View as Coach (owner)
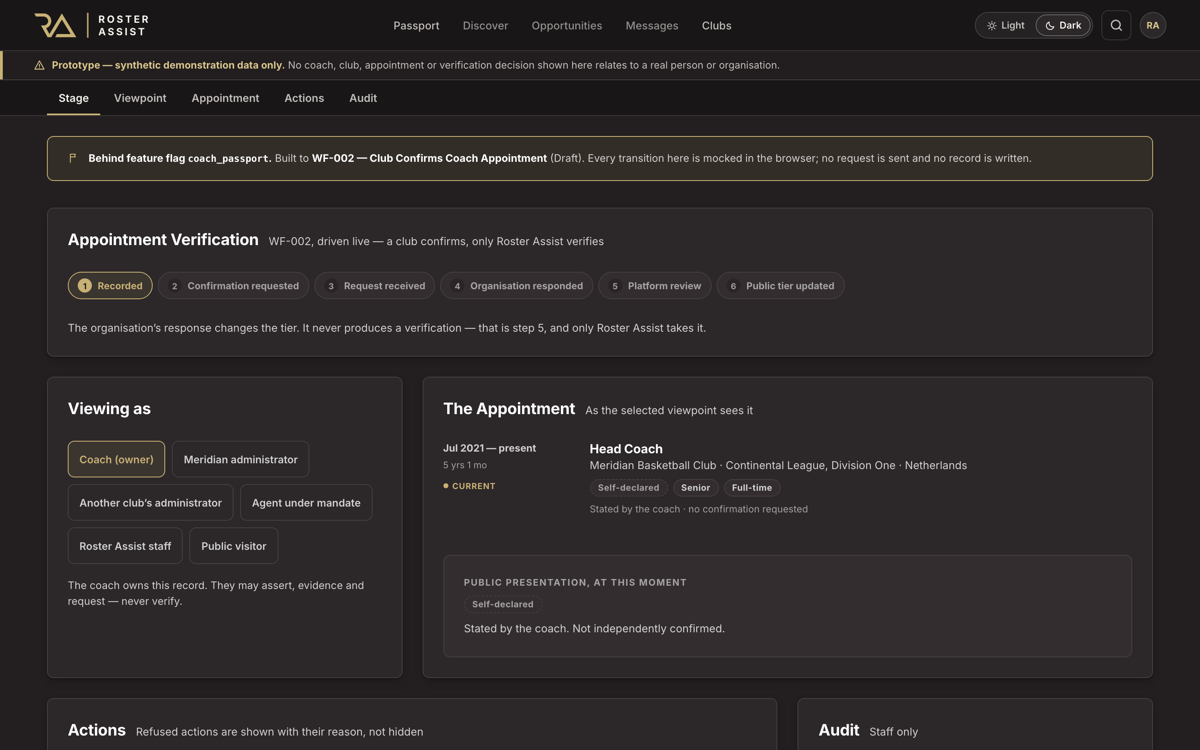 click(116, 460)
